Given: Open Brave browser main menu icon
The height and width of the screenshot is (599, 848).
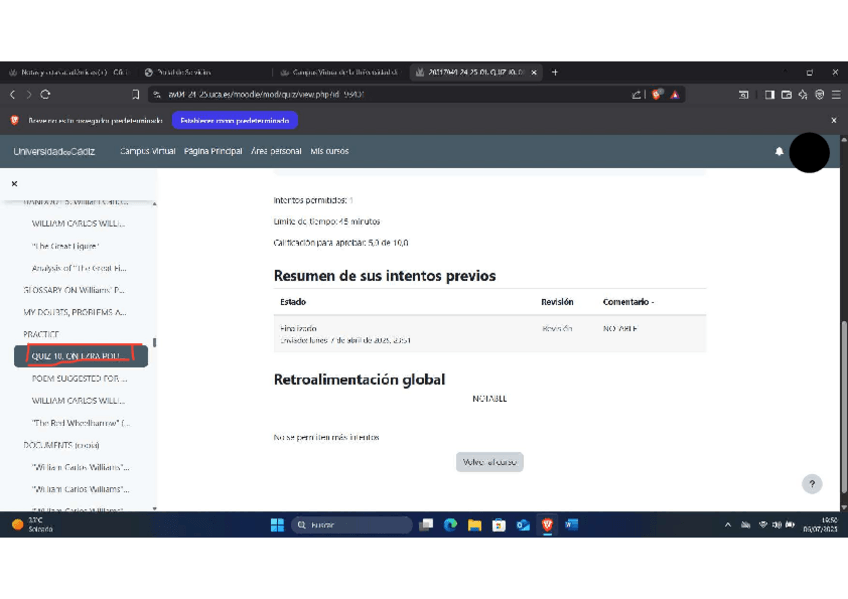Looking at the screenshot, I should (835, 95).
